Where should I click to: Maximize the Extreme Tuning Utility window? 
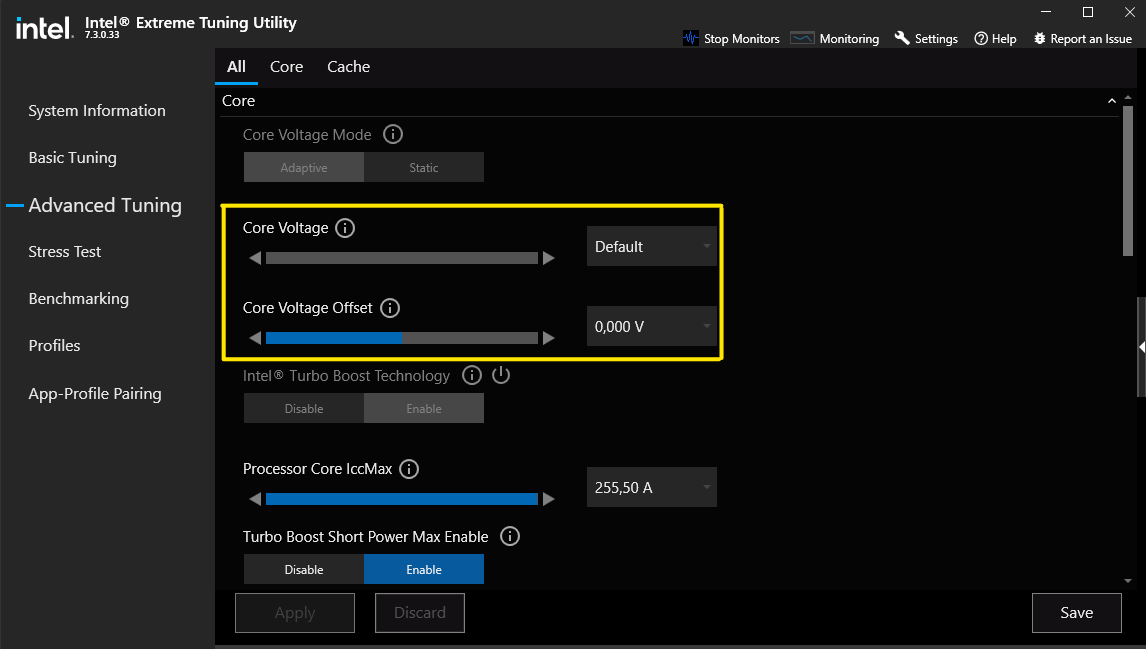click(1088, 12)
